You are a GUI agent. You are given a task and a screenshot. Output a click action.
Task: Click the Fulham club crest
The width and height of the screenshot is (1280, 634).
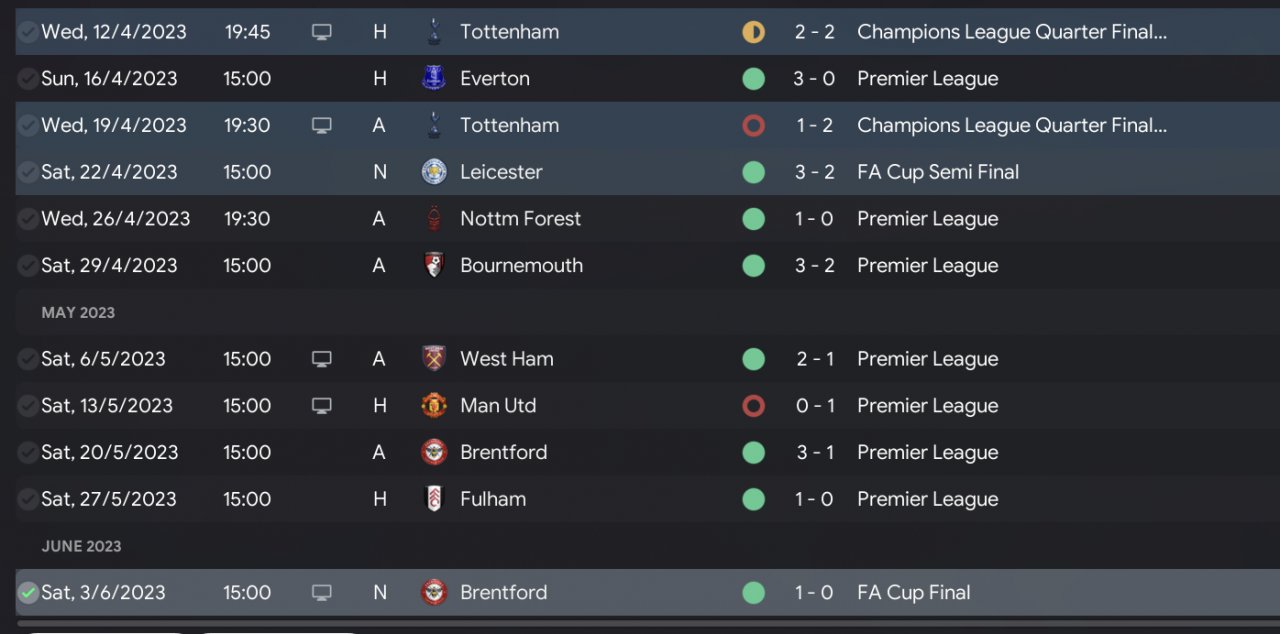coord(433,499)
